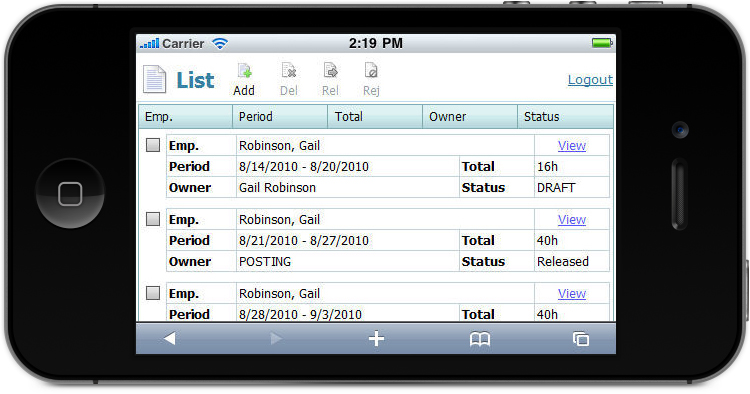The height and width of the screenshot is (394, 750).
Task: Tap the plus add-bookmark icon
Action: coord(376,339)
